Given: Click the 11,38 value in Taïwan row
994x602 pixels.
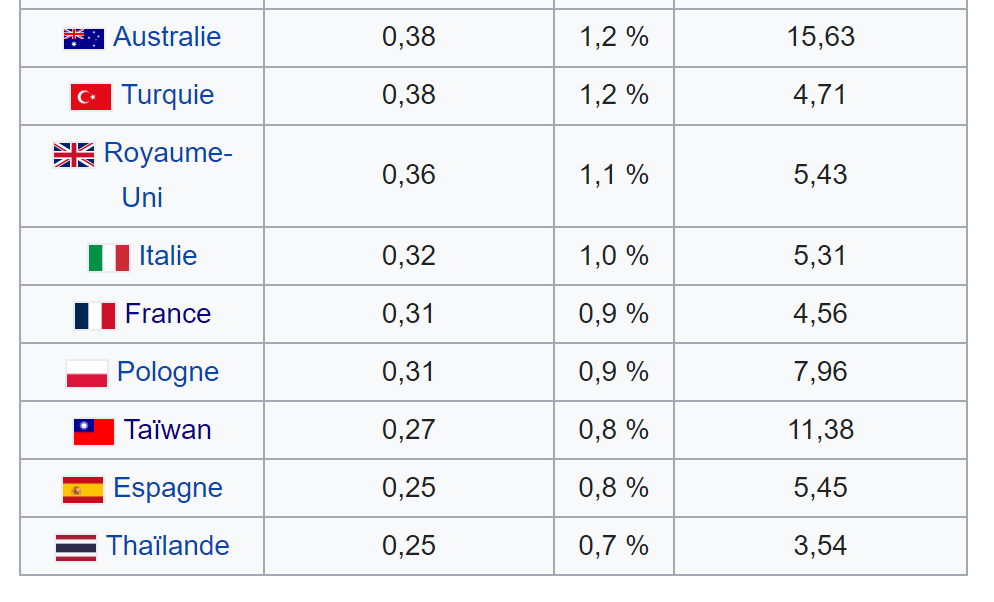Looking at the screenshot, I should pos(820,430).
